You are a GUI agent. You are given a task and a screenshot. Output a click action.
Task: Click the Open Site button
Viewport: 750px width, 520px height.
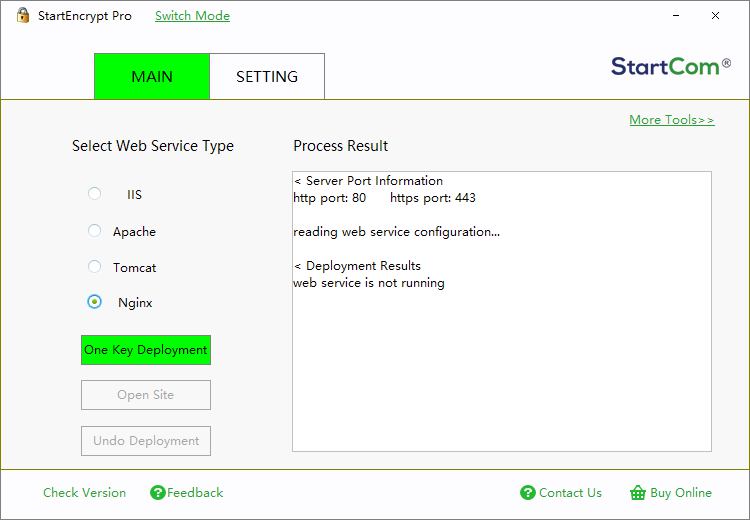click(146, 395)
